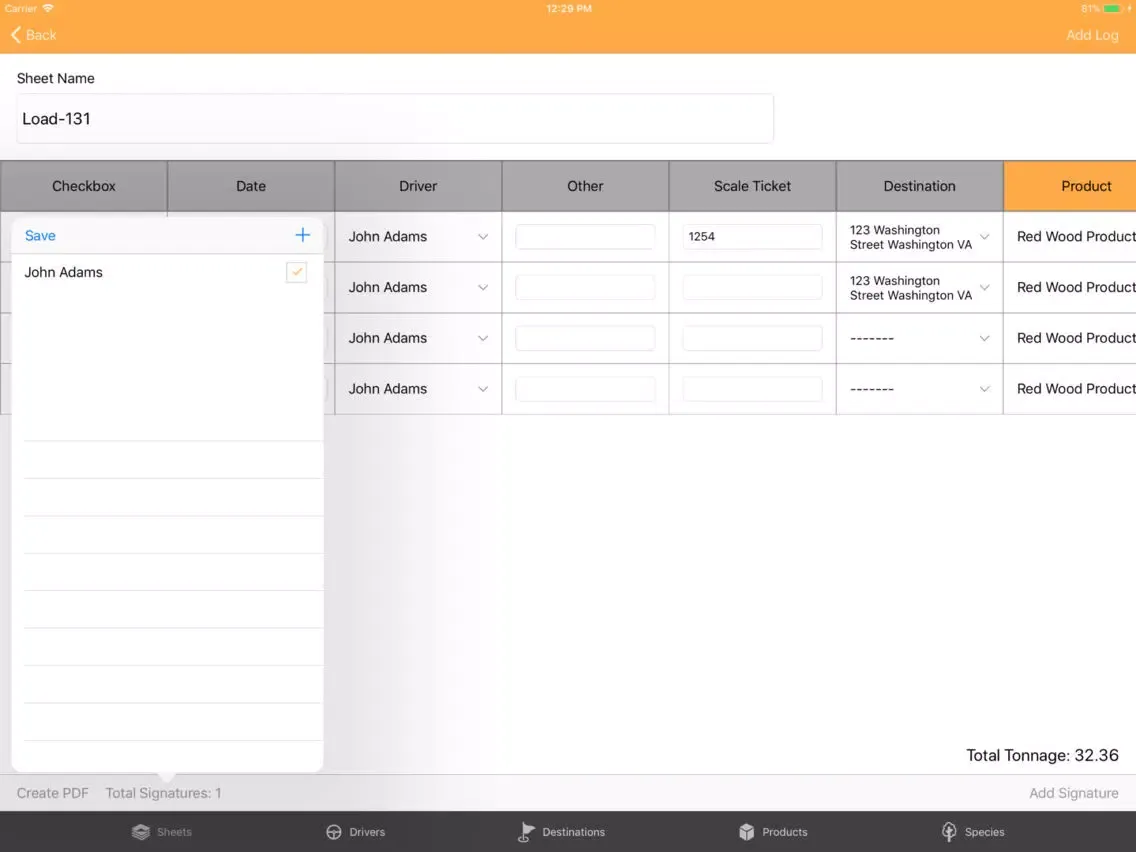
Task: Open the Drivers steering wheel icon
Action: tap(334, 832)
